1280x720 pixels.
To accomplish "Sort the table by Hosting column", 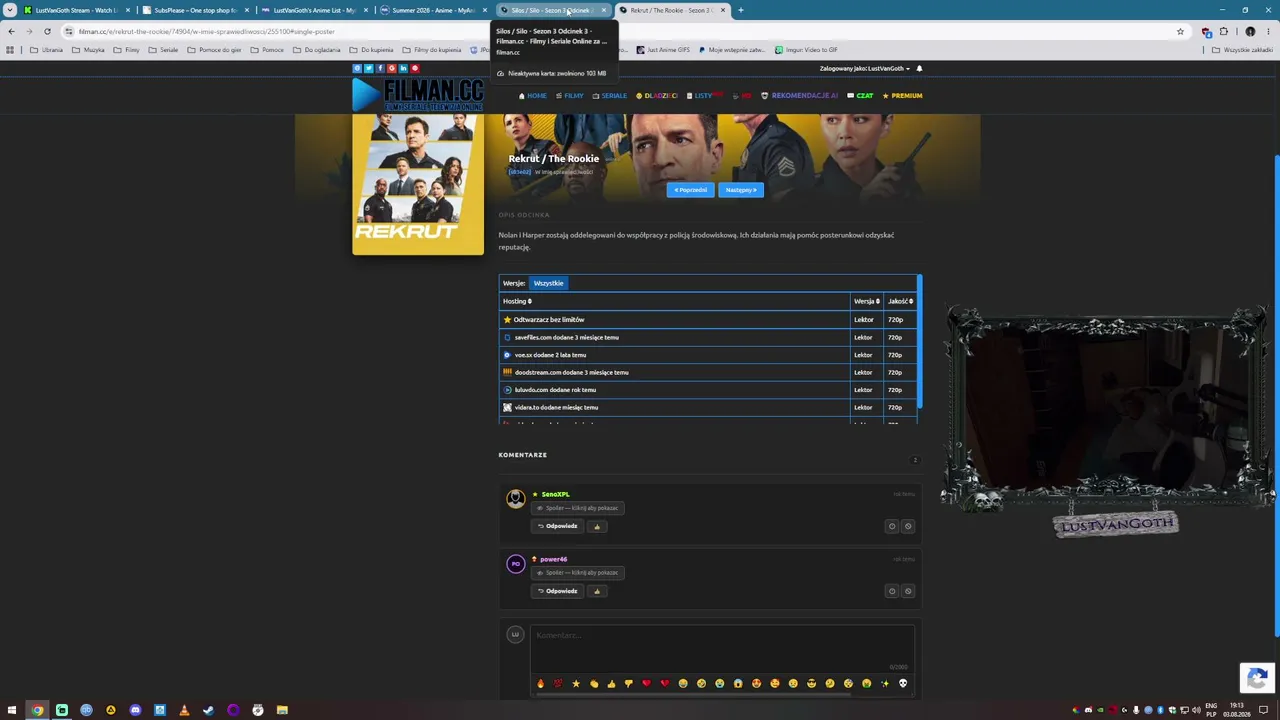I will [x=517, y=301].
